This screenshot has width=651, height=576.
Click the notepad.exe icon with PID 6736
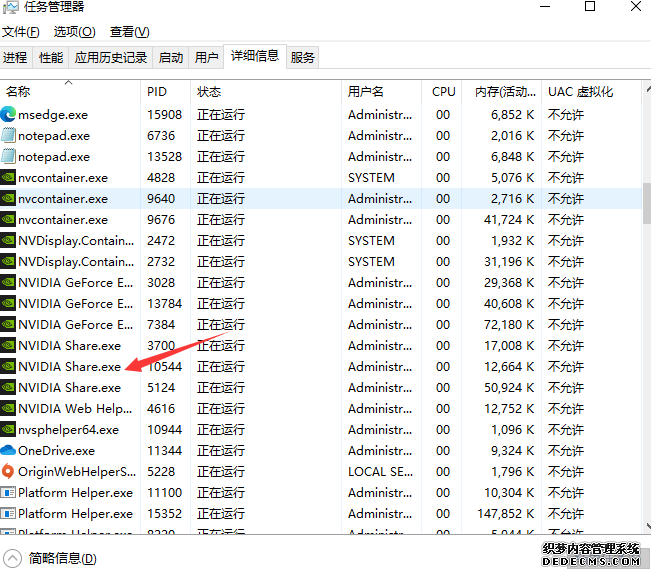pos(8,135)
